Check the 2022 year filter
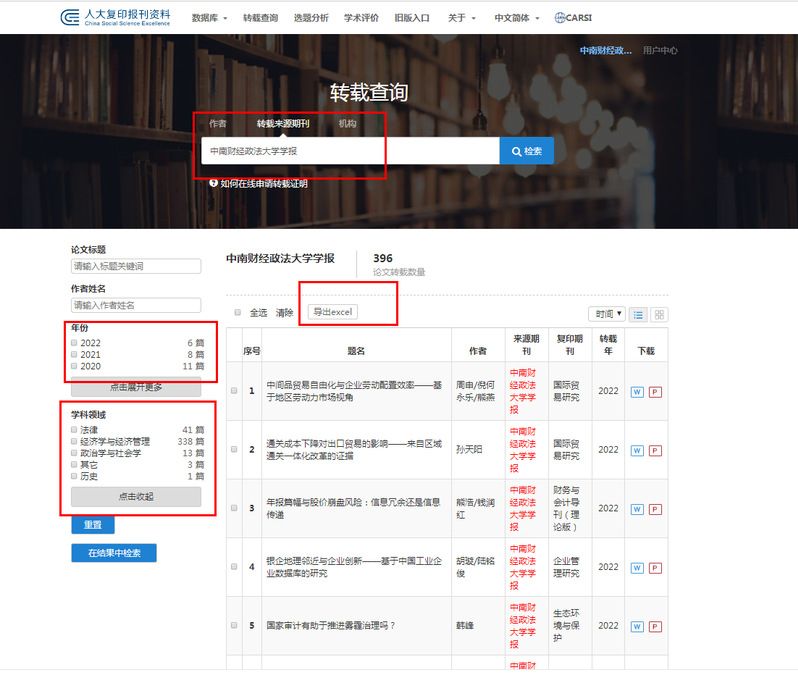Image resolution: width=798 pixels, height=675 pixels. [x=75, y=343]
